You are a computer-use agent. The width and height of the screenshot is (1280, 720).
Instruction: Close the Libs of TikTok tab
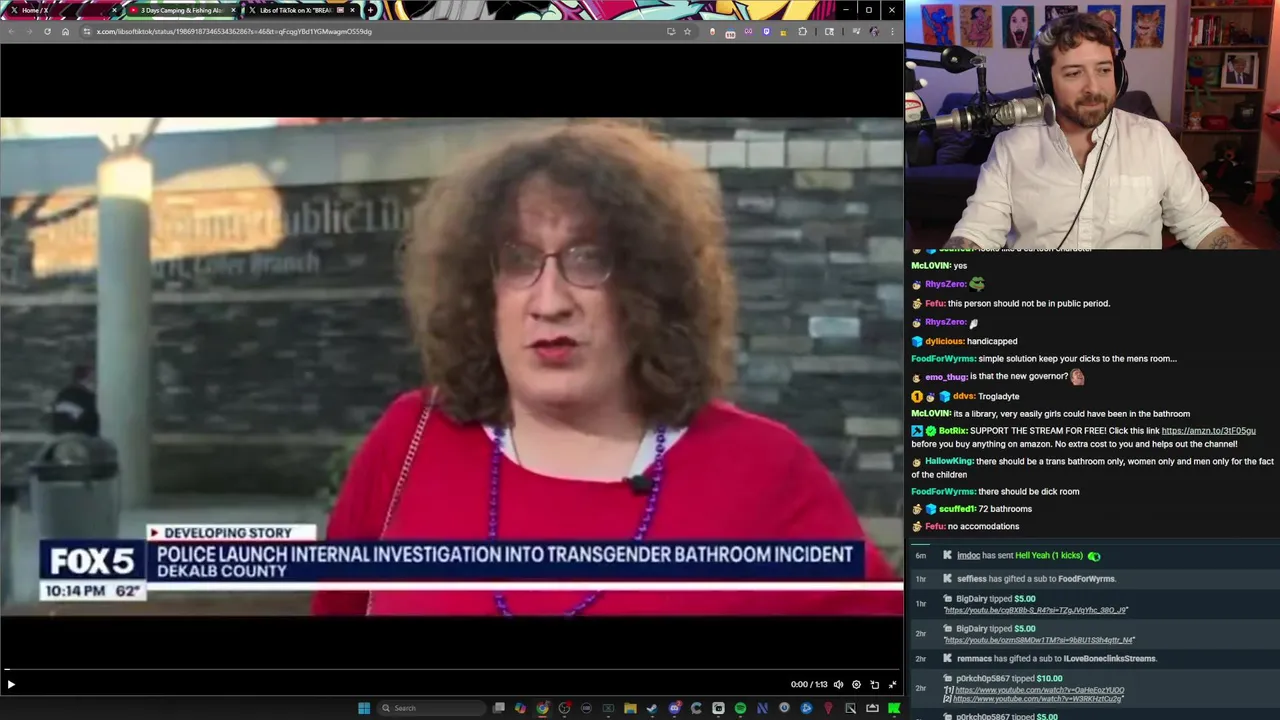[x=352, y=10]
